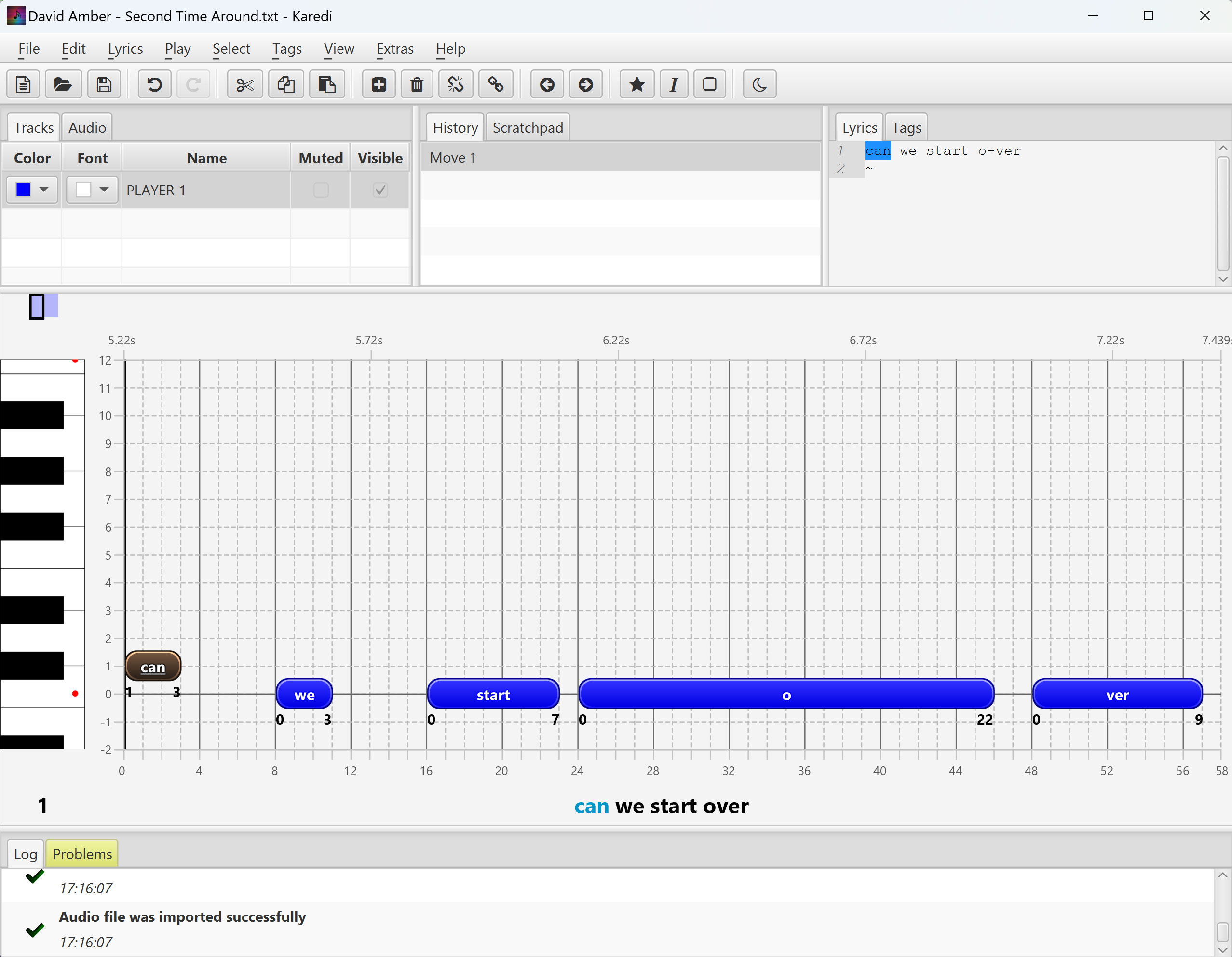Open the track Font color dropdown
Screen dimensions: 1232x957
[104, 190]
